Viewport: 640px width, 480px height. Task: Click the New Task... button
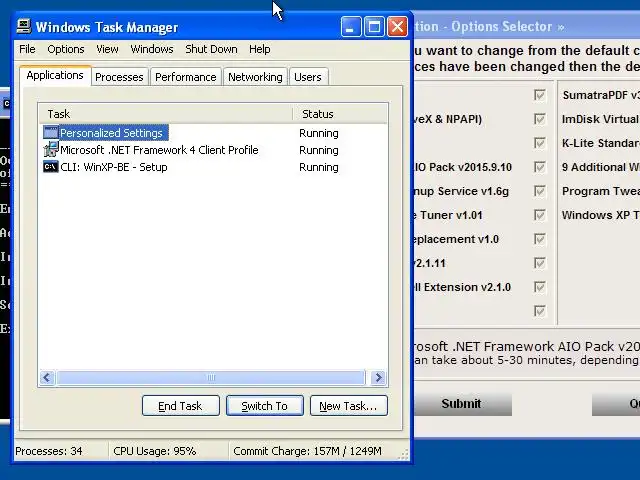tap(349, 406)
